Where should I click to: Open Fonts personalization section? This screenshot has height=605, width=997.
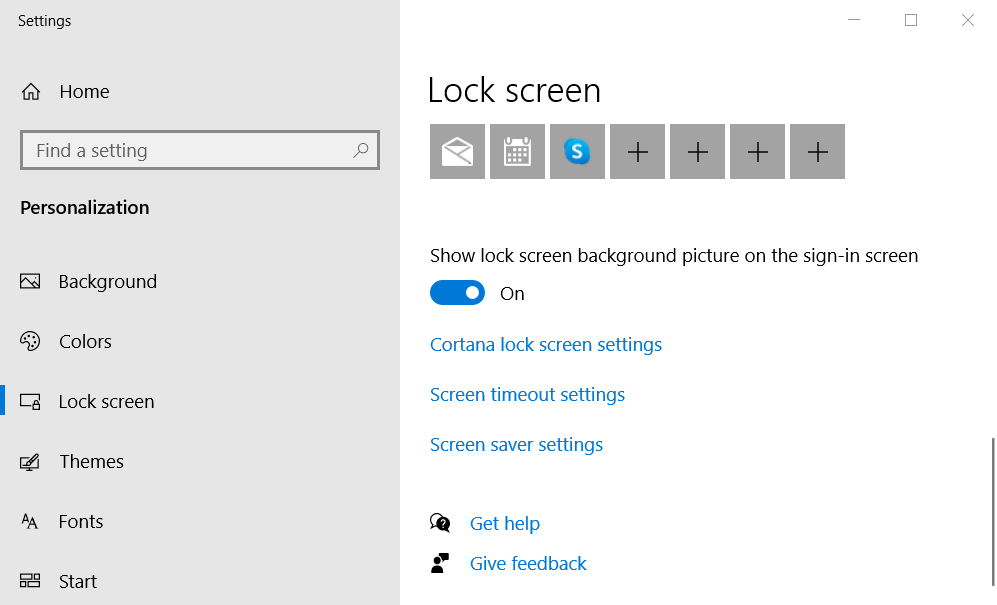pyautogui.click(x=80, y=522)
